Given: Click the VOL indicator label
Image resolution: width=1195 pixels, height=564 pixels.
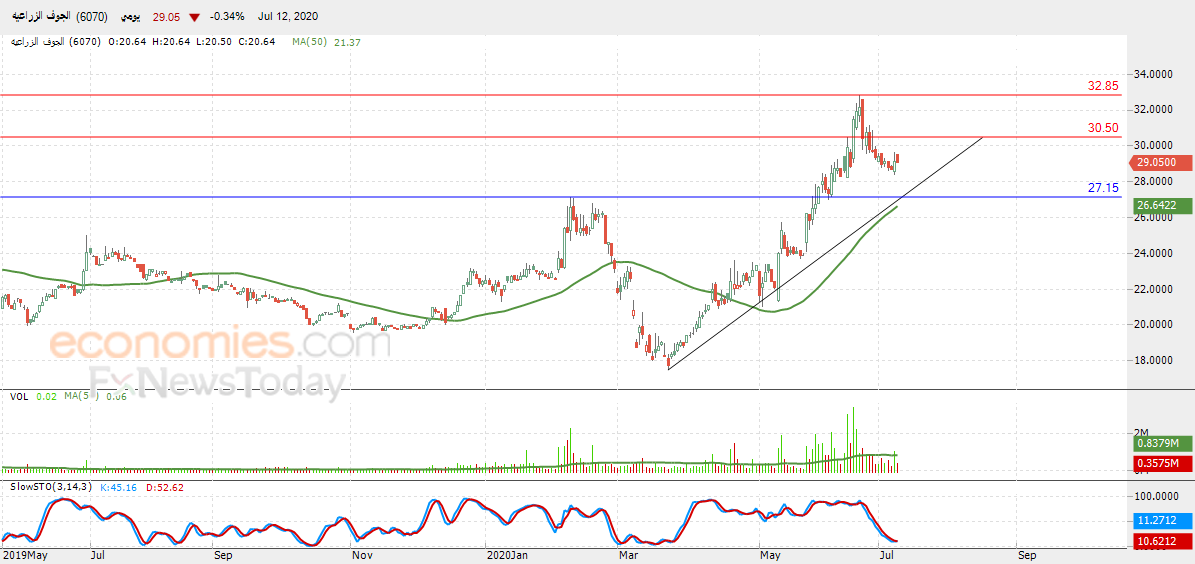Looking at the screenshot, I should point(19,397).
